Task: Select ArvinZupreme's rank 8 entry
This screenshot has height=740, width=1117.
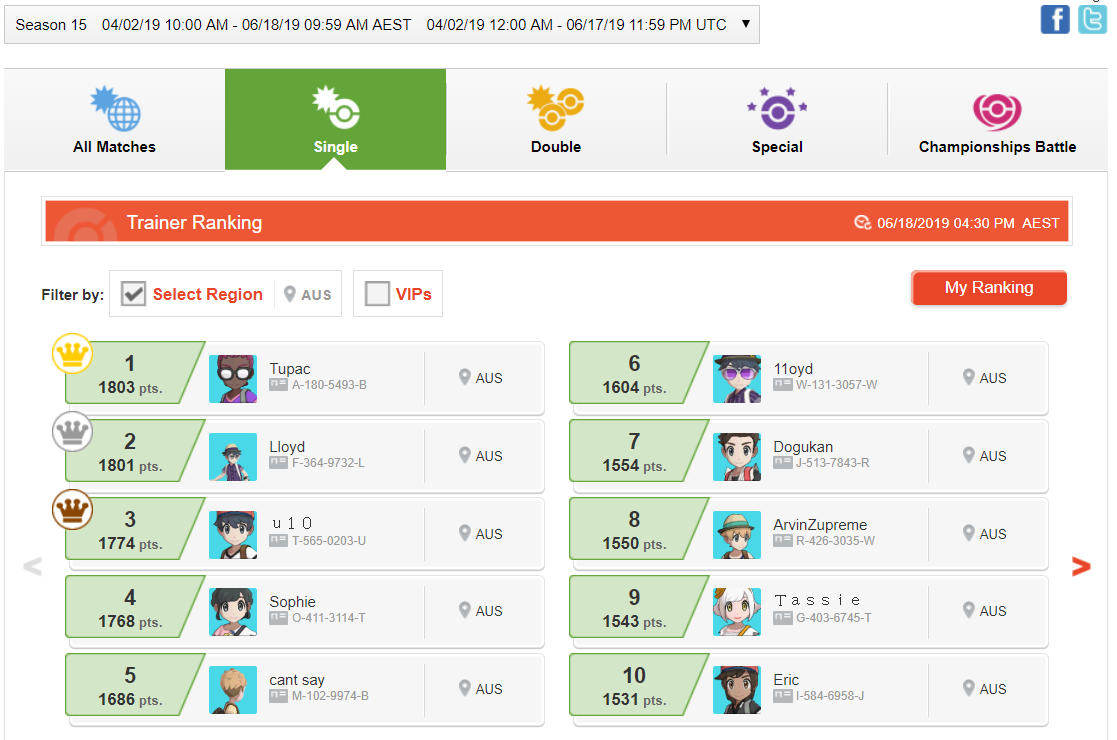Action: point(809,534)
